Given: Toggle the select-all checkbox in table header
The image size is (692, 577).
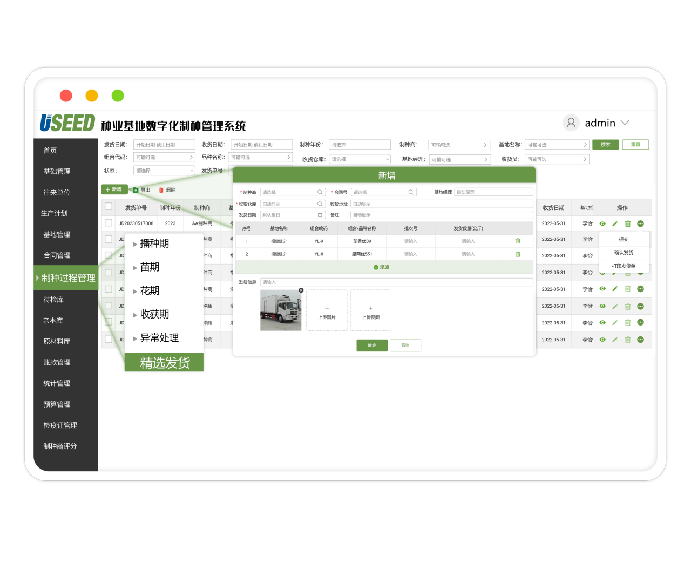Looking at the screenshot, I should click(x=108, y=207).
